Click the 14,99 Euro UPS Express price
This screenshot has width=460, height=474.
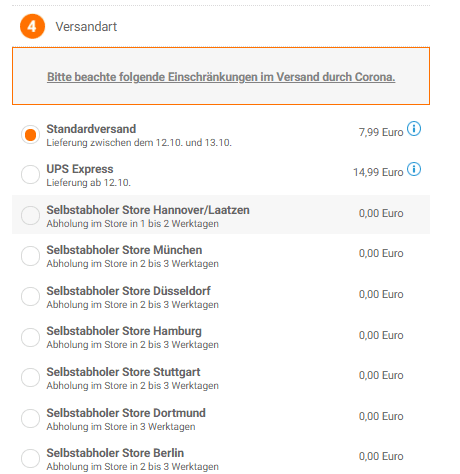click(378, 172)
